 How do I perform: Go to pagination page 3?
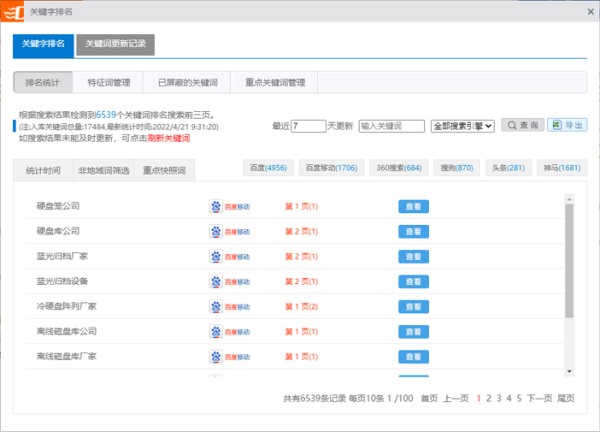tap(499, 398)
